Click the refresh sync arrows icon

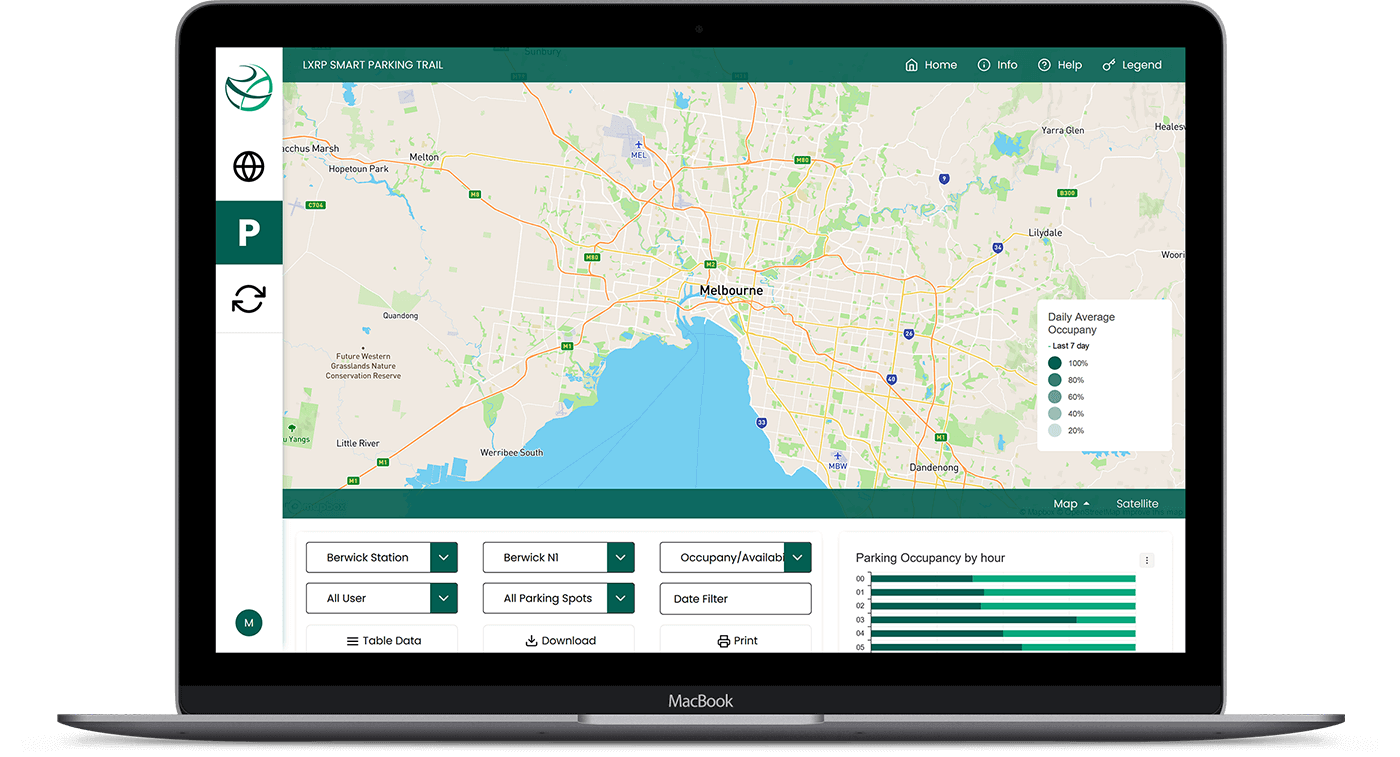tap(249, 298)
